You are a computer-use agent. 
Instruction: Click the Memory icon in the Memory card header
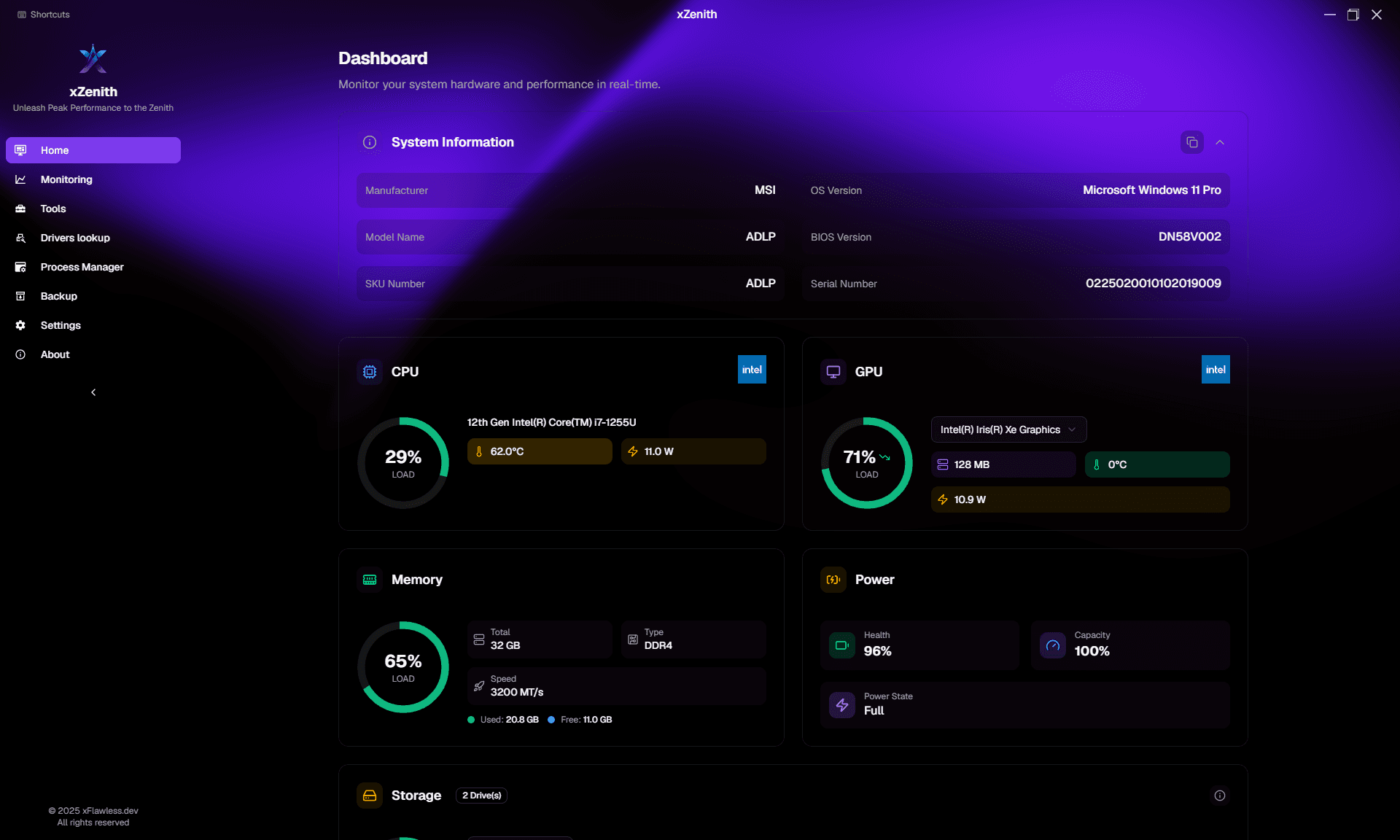coord(370,580)
